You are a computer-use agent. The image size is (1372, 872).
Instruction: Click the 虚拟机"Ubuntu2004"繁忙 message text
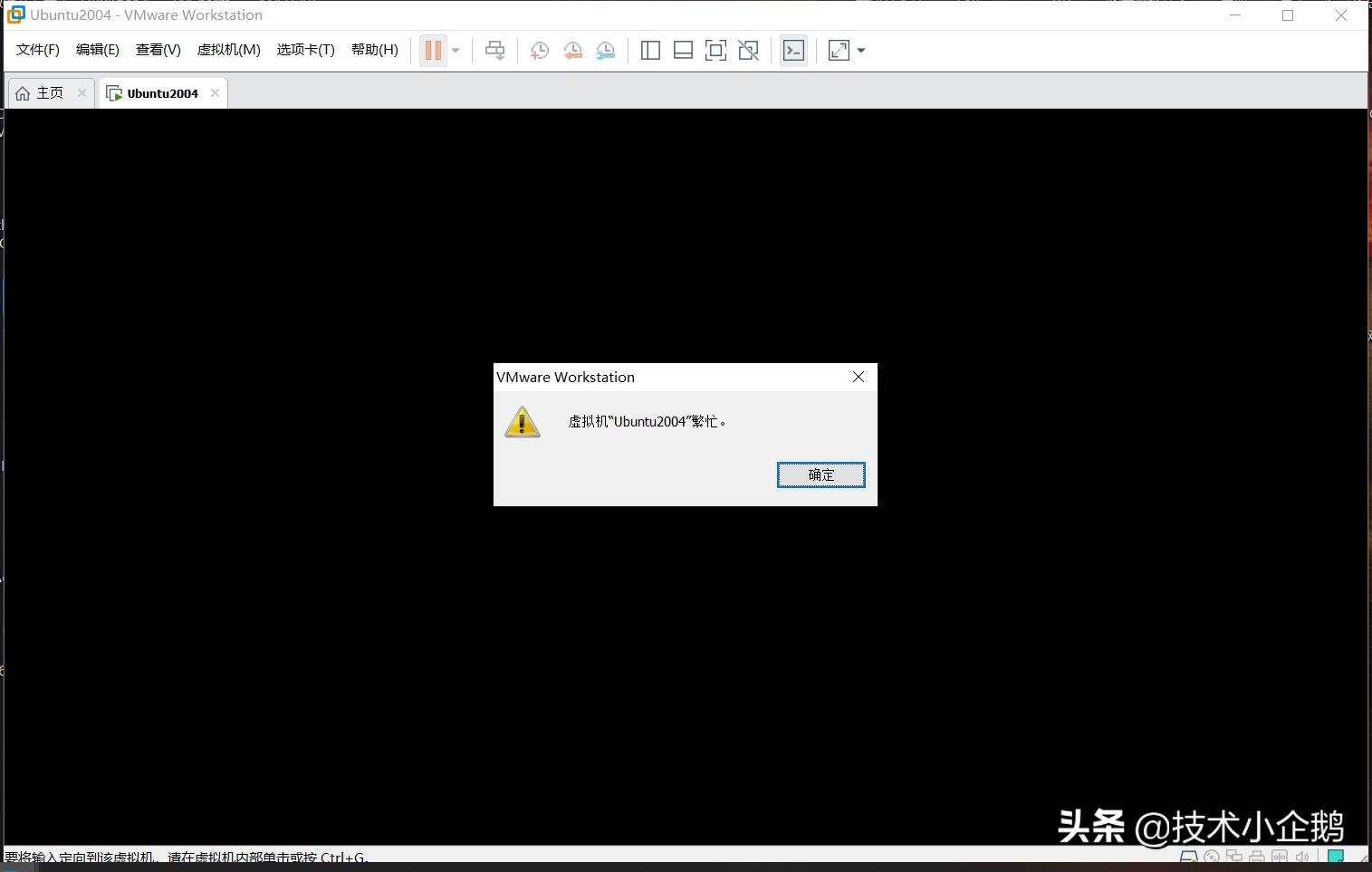tap(648, 422)
